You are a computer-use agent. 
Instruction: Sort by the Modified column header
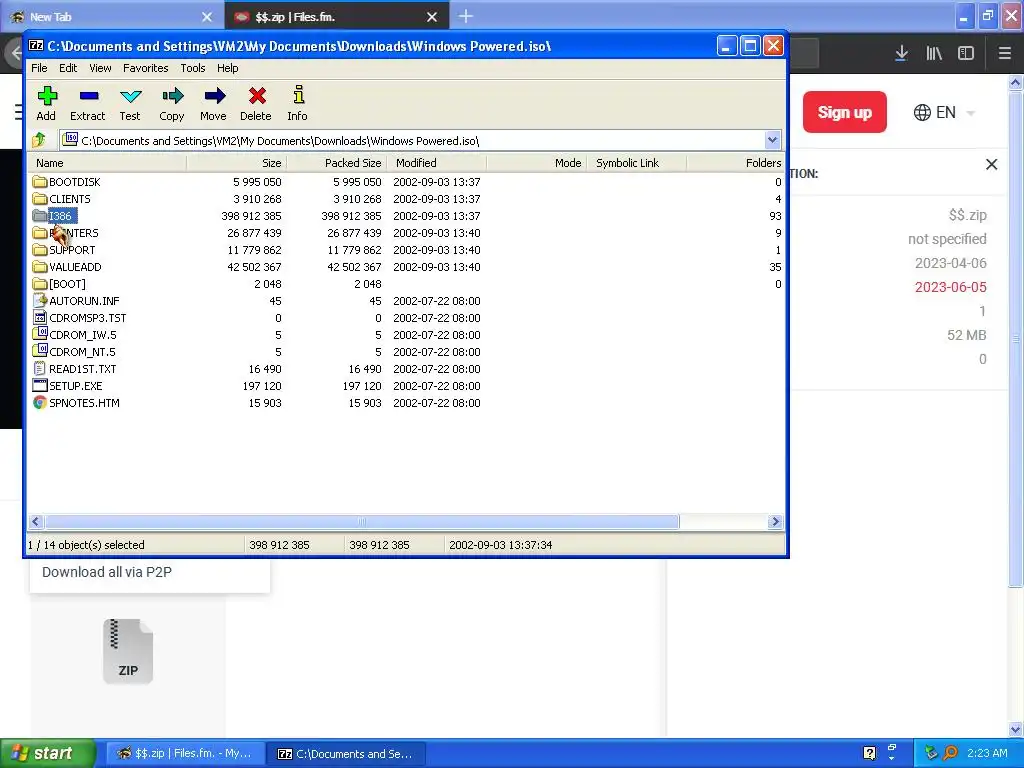tap(437, 163)
